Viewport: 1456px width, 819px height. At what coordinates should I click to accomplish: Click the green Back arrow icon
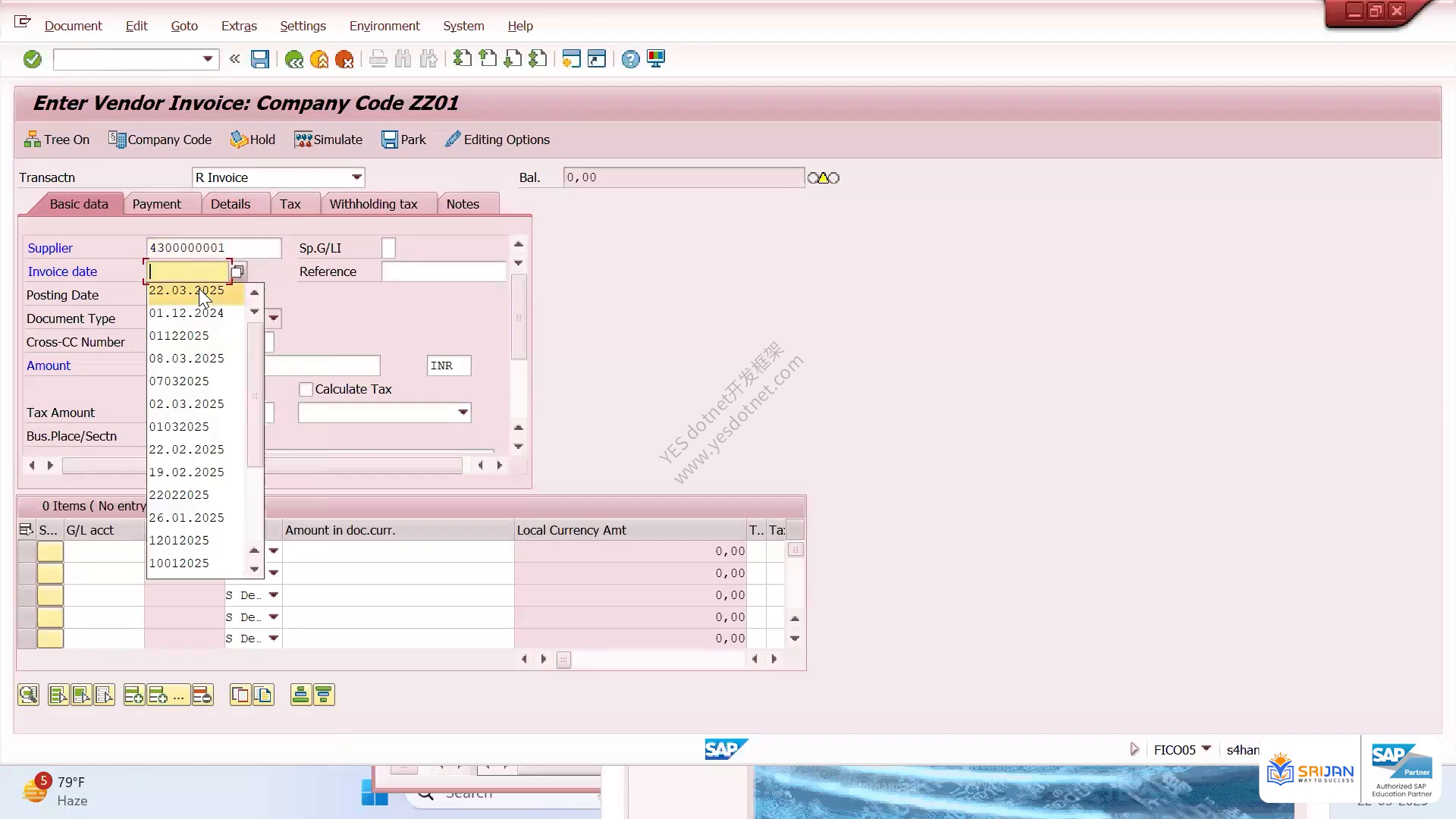point(294,59)
